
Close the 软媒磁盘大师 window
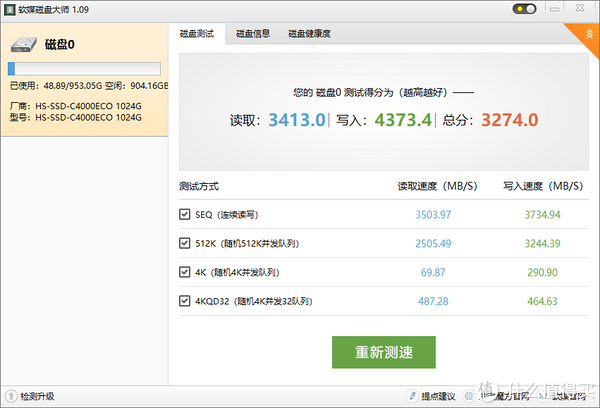tap(580, 8)
